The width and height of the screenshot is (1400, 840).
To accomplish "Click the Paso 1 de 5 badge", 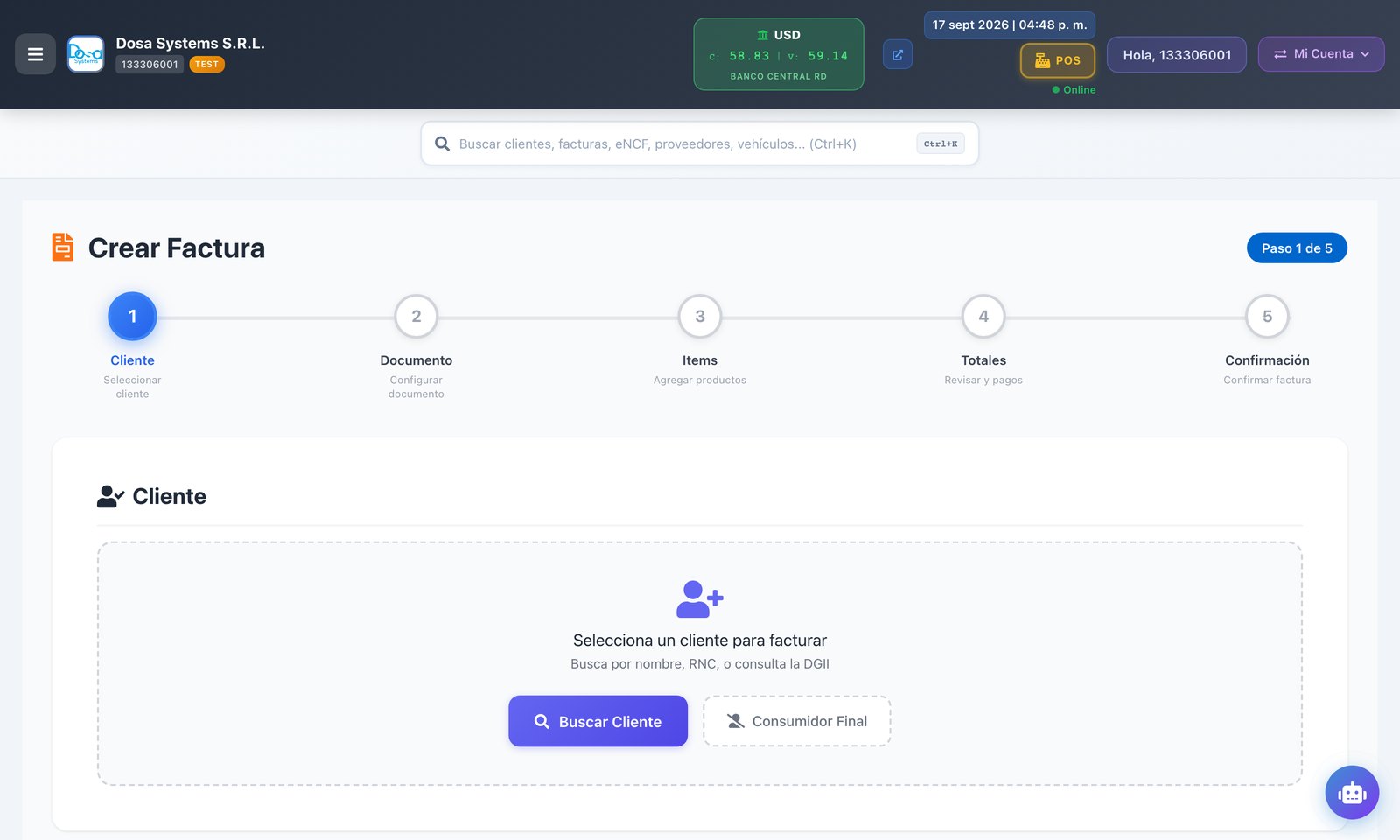I will point(1297,248).
